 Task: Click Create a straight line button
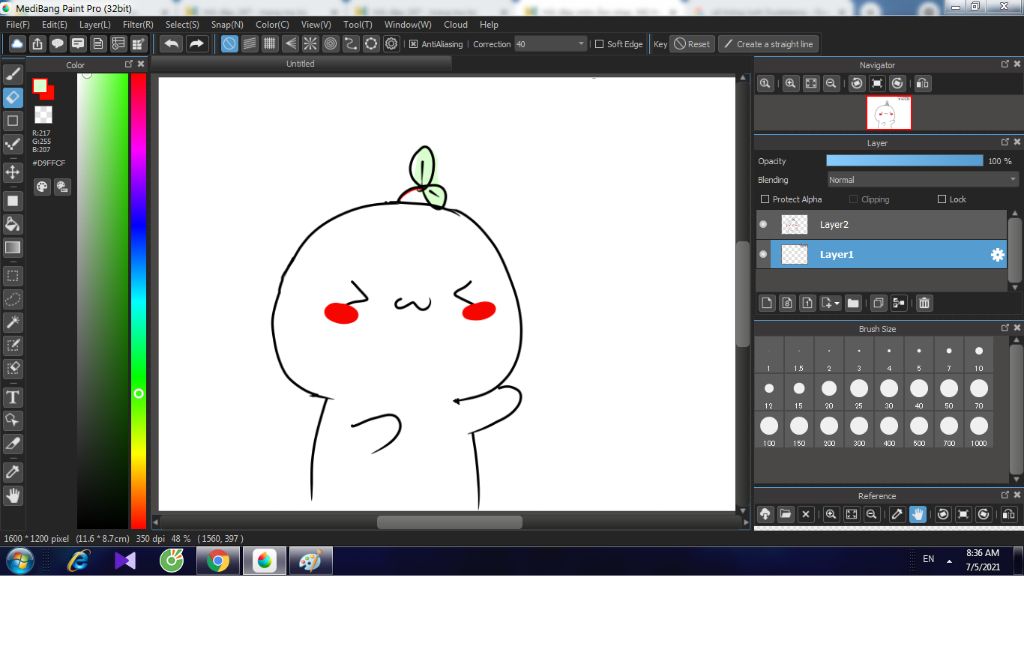tap(769, 44)
